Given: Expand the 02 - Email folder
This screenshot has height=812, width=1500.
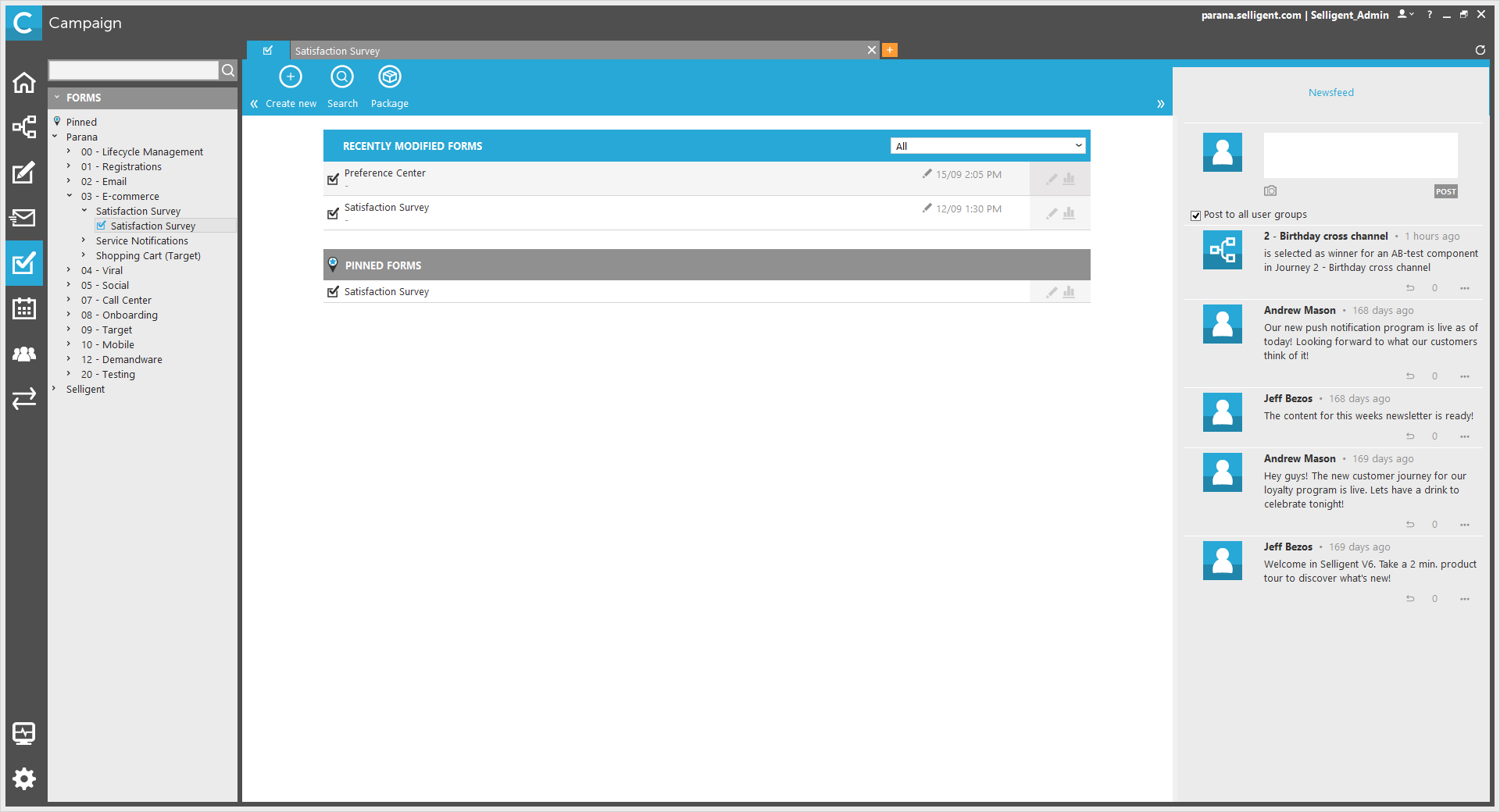Looking at the screenshot, I should pyautogui.click(x=69, y=181).
